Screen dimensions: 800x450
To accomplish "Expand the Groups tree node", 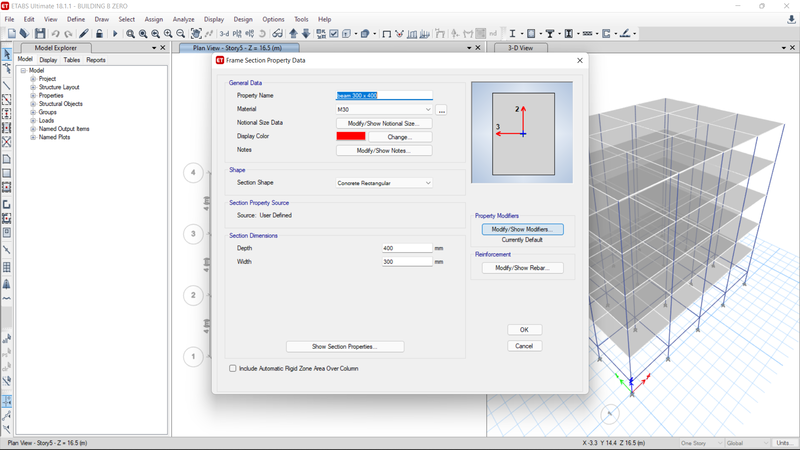I will (x=33, y=112).
